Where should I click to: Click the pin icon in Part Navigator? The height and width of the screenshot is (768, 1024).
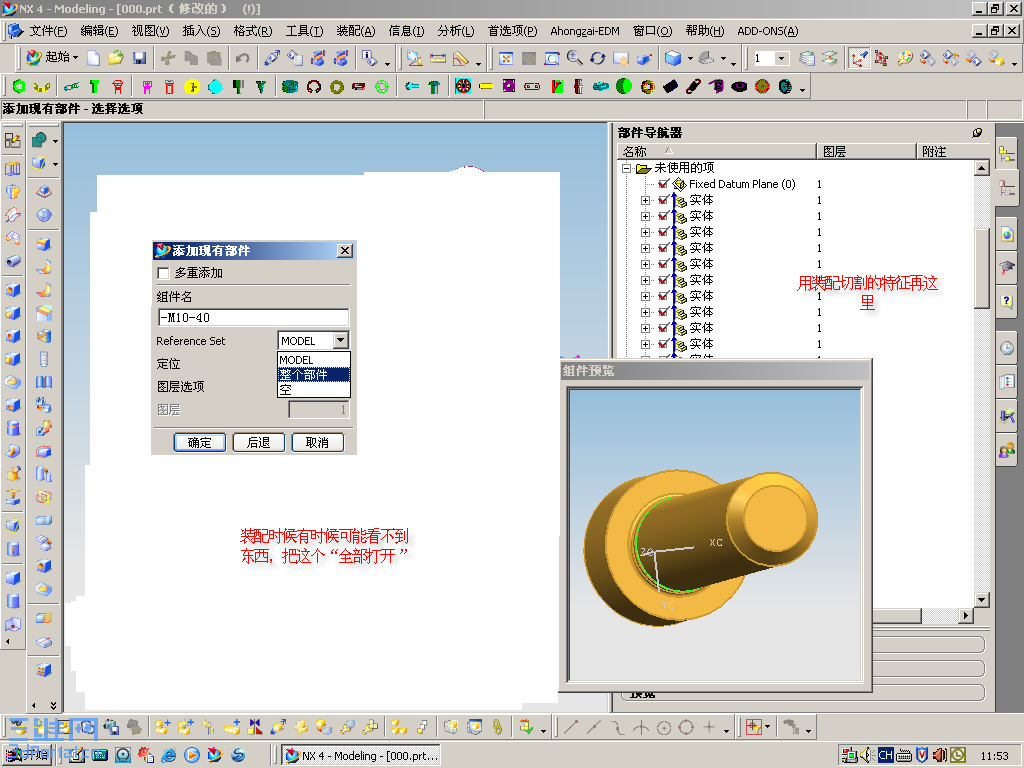pyautogui.click(x=976, y=133)
